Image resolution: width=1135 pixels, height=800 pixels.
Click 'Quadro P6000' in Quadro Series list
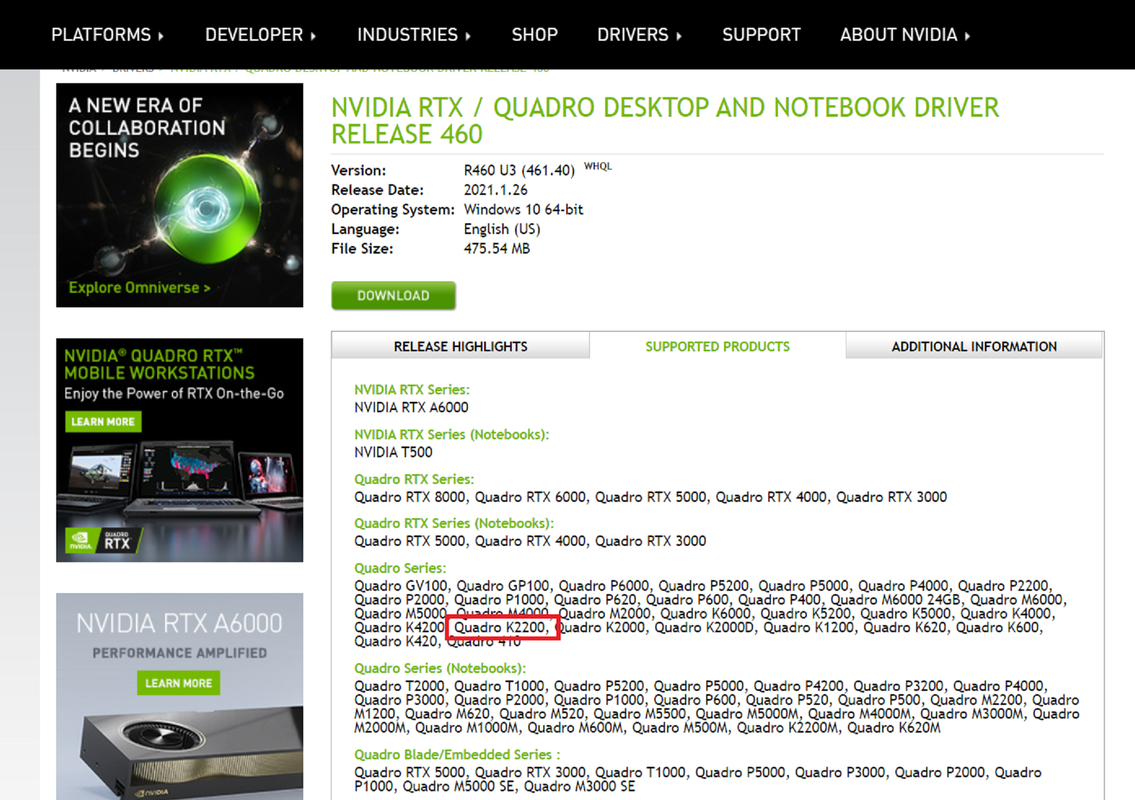[604, 586]
